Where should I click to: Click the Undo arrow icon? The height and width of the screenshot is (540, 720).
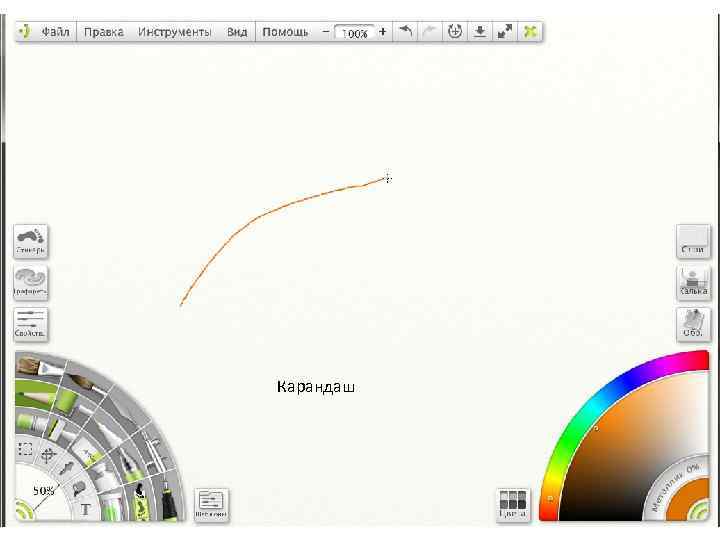click(x=406, y=32)
